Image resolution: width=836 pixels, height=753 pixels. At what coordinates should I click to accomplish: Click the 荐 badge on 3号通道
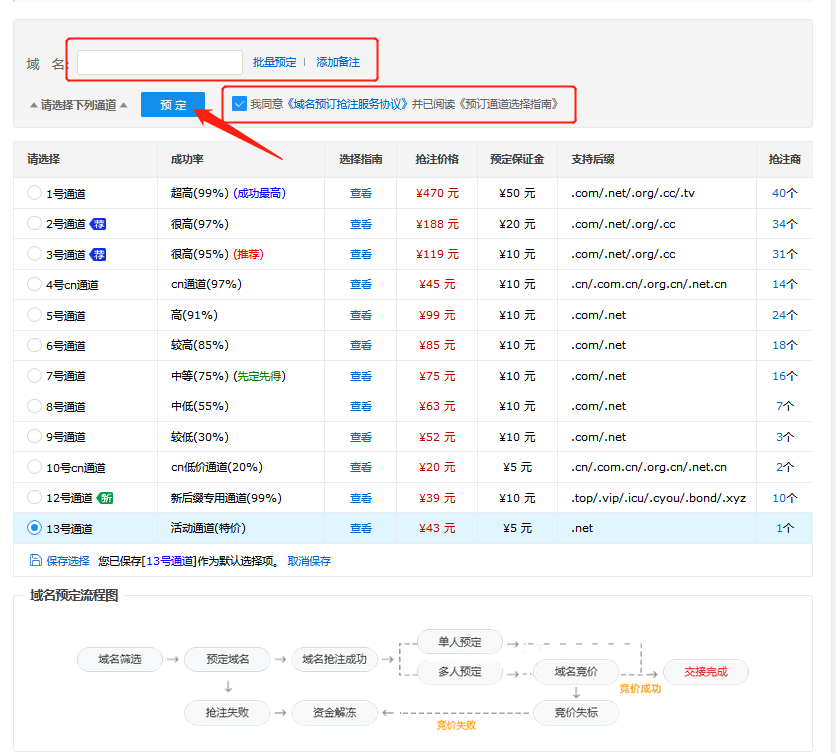(x=98, y=254)
